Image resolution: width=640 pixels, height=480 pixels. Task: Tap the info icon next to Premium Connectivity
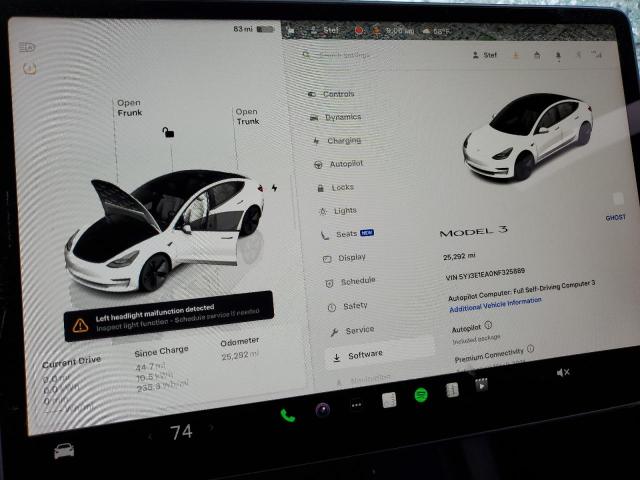530,349
